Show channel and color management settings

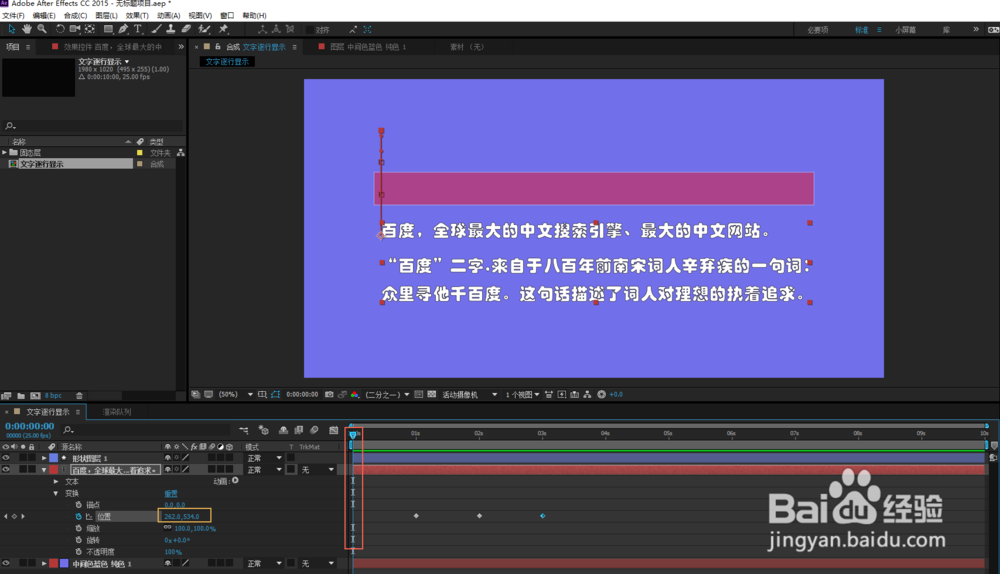click(355, 394)
